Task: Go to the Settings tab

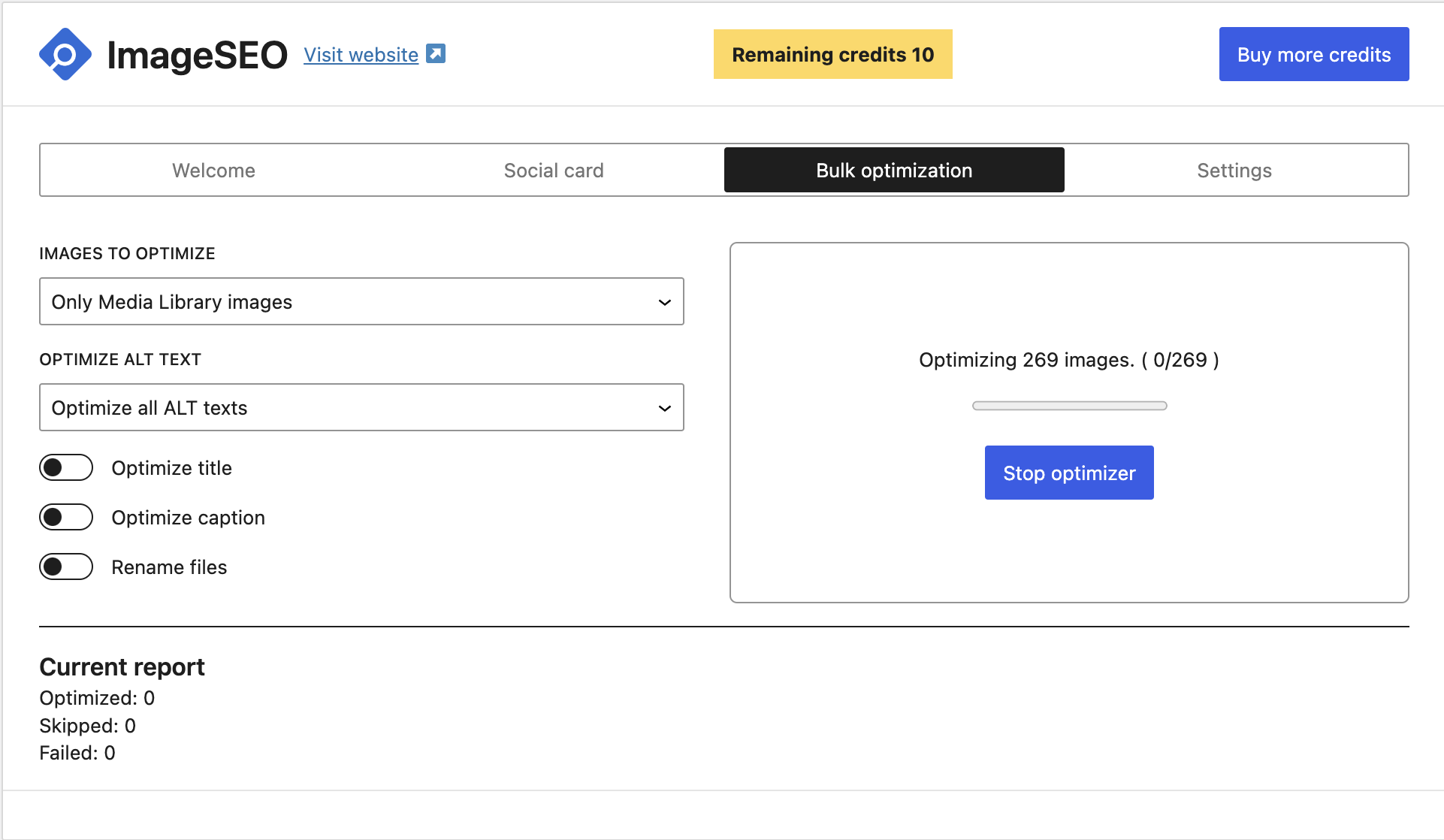Action: [1234, 171]
